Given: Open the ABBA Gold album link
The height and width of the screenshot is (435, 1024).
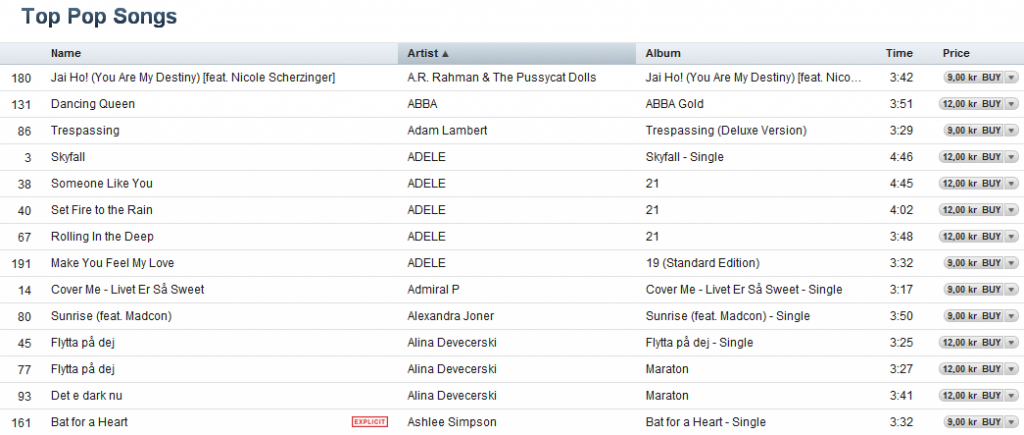Looking at the screenshot, I should coord(675,104).
